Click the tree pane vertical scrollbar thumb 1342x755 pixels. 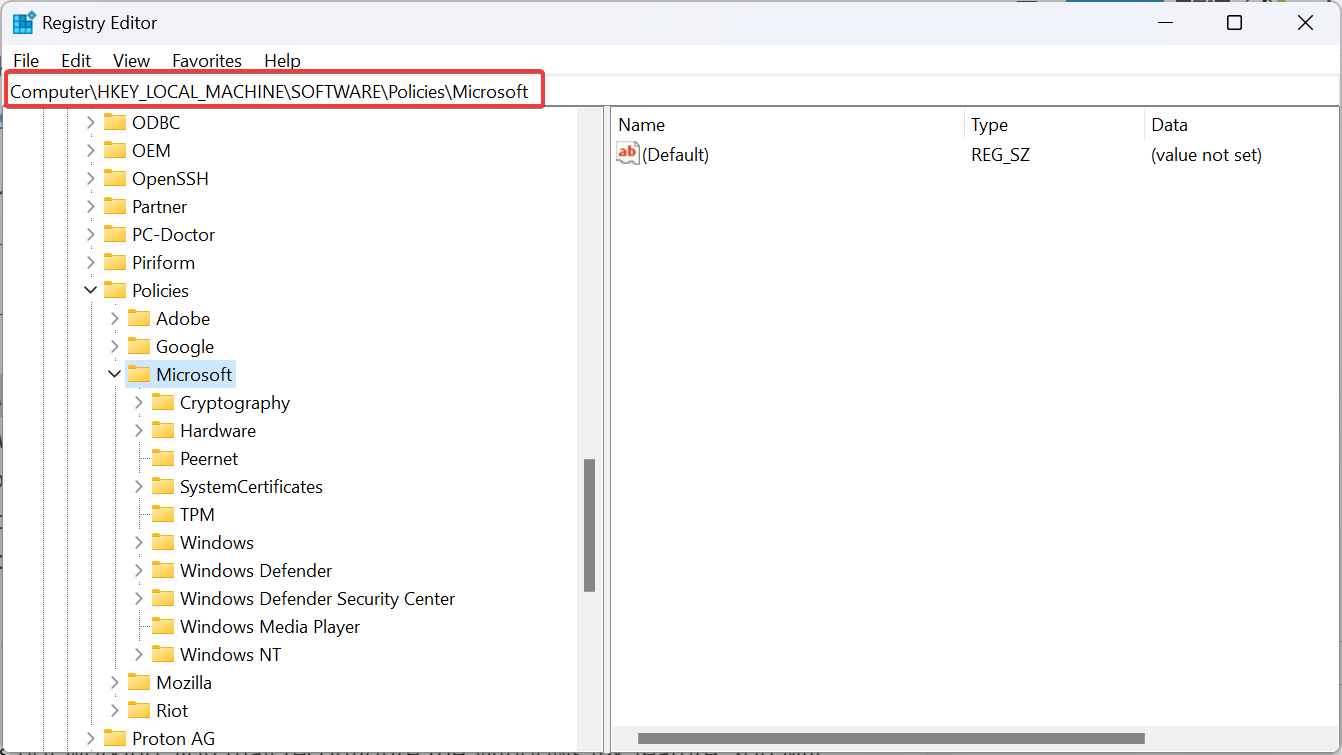pos(589,525)
